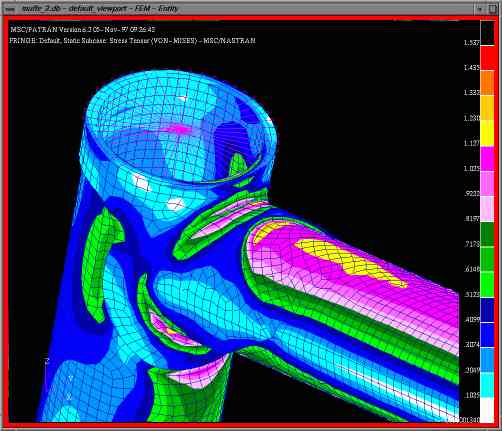Select the cyan legend swatch
Image resolution: width=502 pixels, height=431 pixels.
[x=487, y=385]
